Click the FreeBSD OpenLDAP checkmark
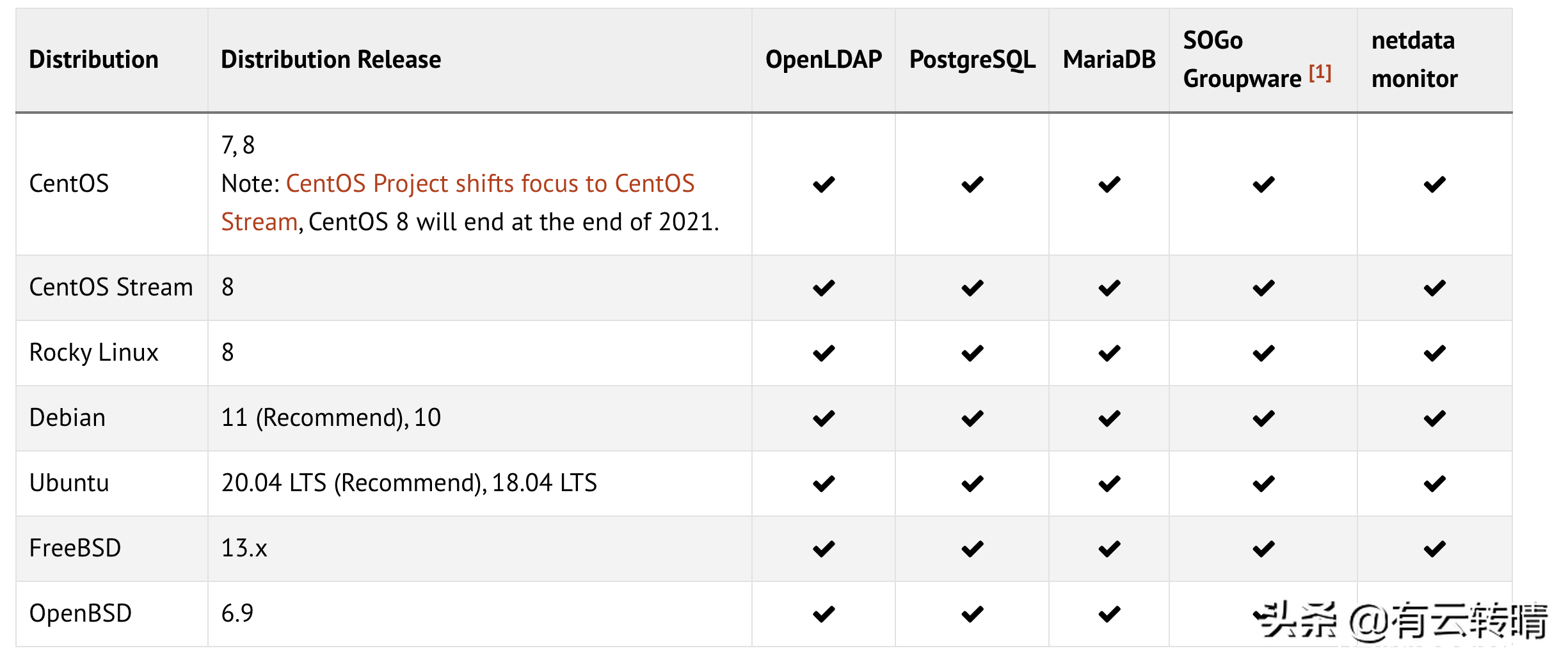 (x=823, y=549)
